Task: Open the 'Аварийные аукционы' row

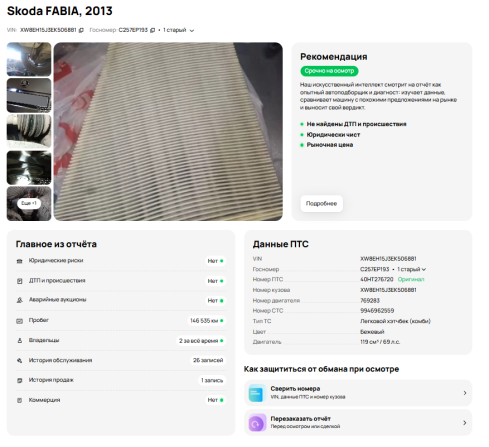Action: pyautogui.click(x=121, y=300)
